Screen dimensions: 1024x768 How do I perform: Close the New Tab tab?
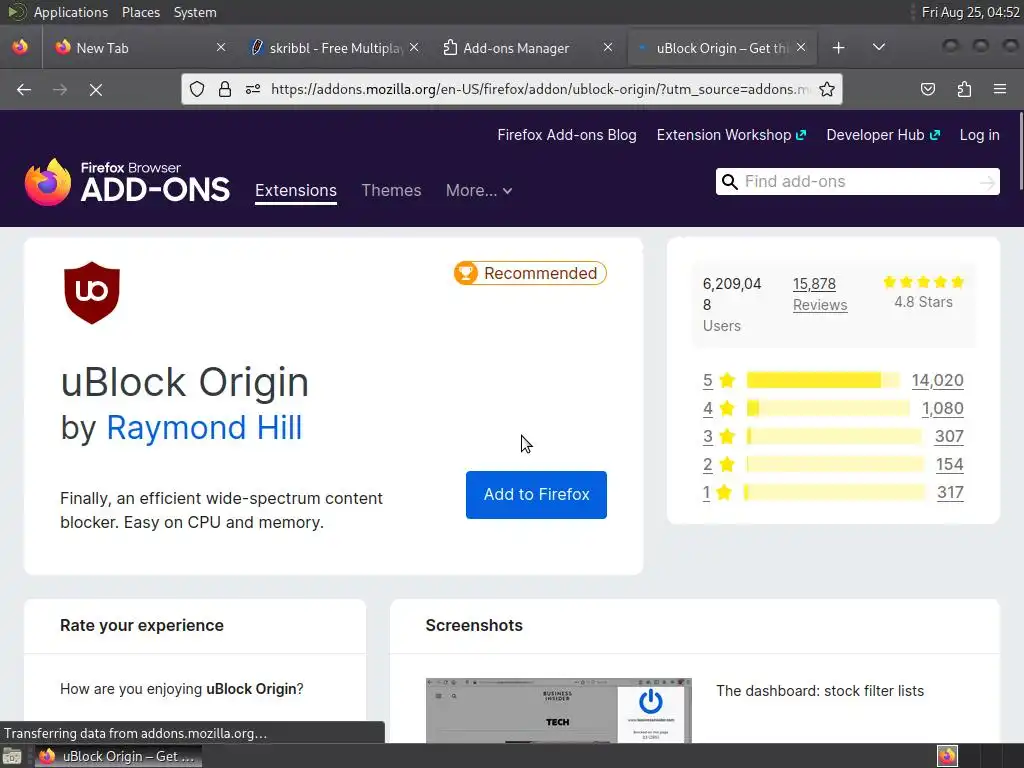coord(221,48)
